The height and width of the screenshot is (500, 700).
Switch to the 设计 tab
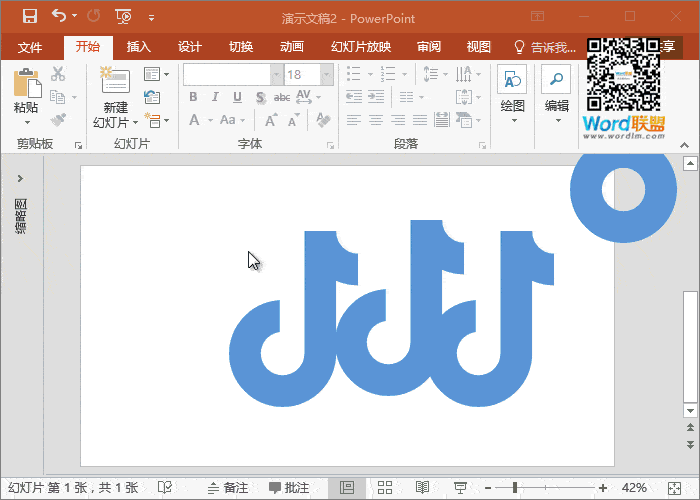click(x=190, y=46)
